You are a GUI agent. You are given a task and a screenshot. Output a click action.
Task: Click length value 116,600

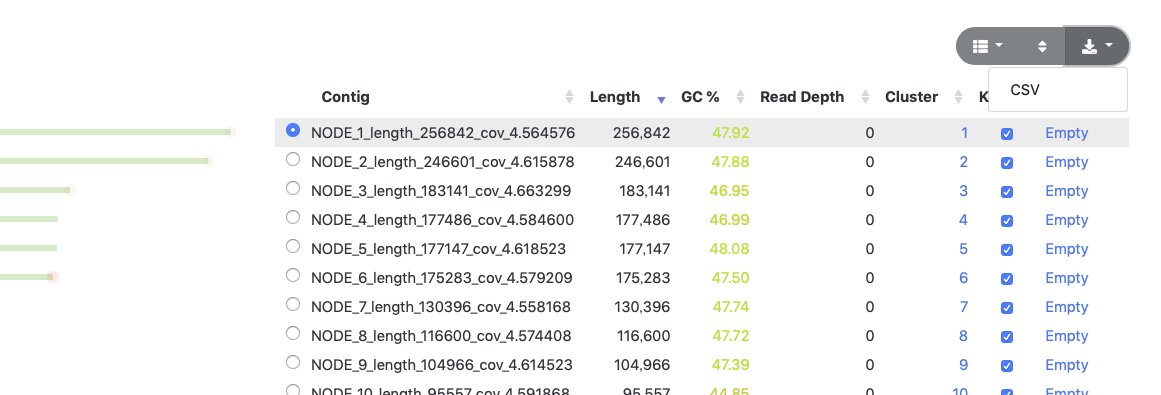[x=643, y=336]
